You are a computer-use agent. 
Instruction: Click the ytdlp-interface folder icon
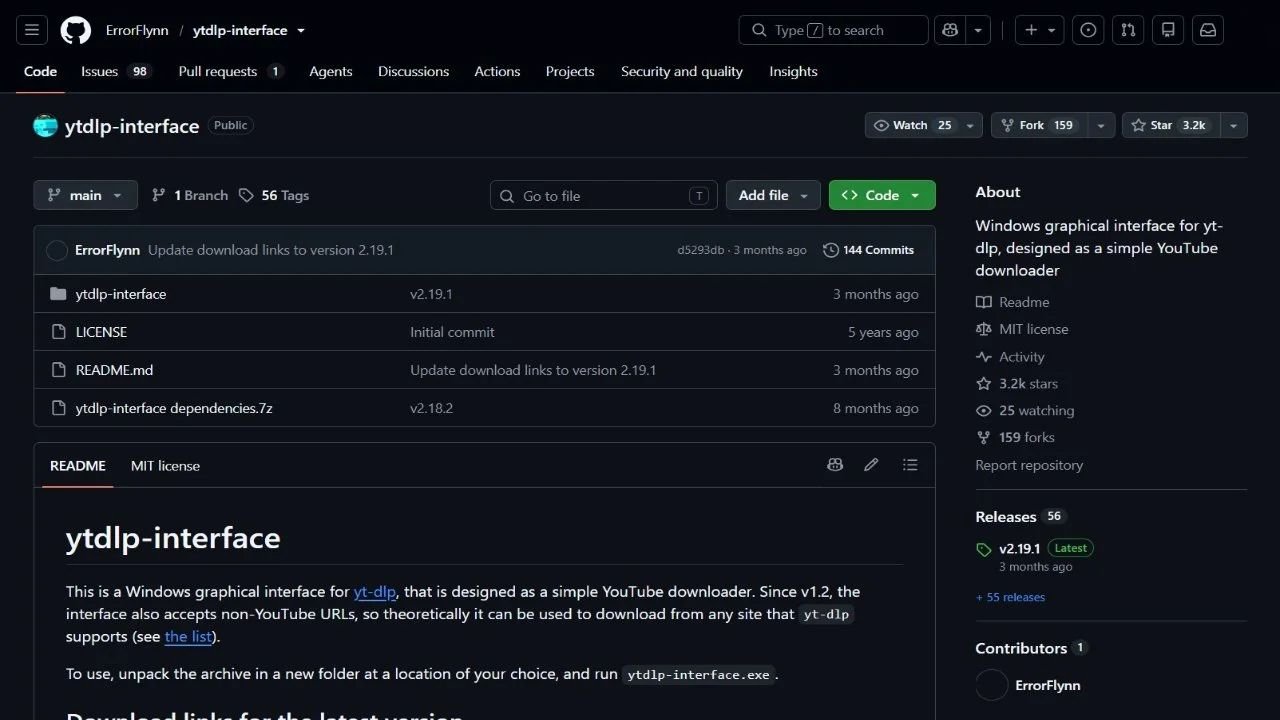point(58,294)
